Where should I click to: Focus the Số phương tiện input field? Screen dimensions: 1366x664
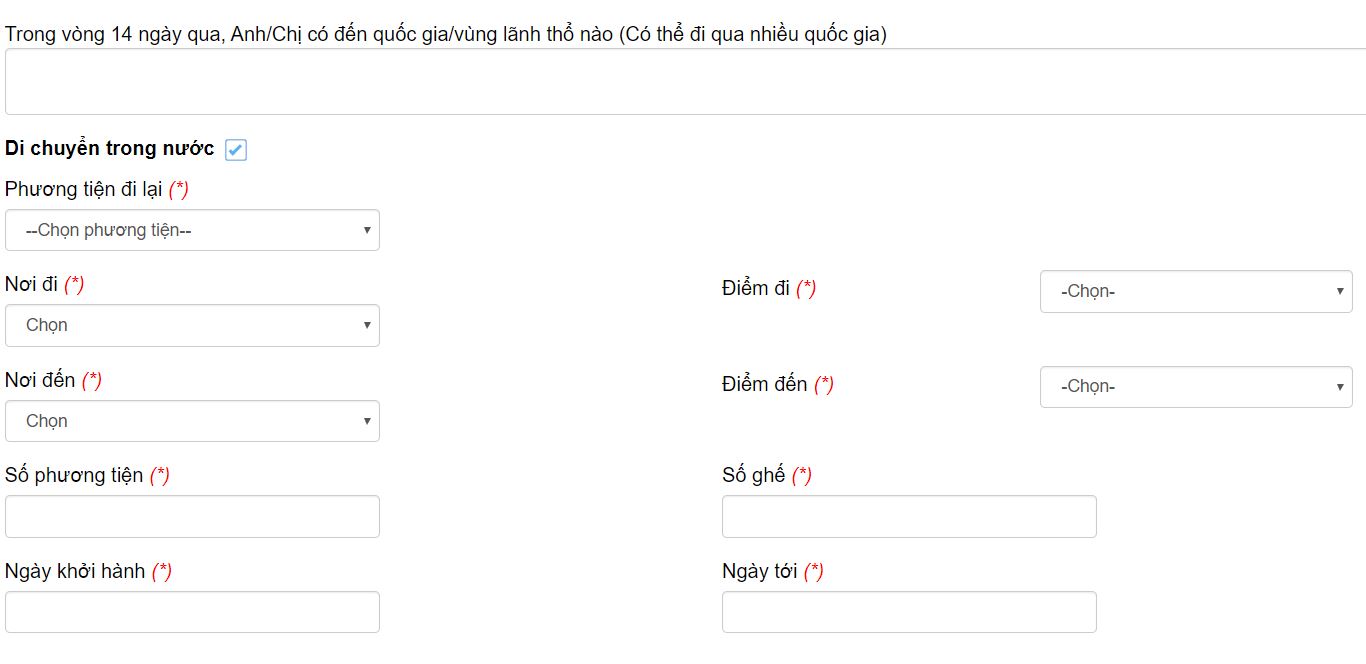click(192, 516)
